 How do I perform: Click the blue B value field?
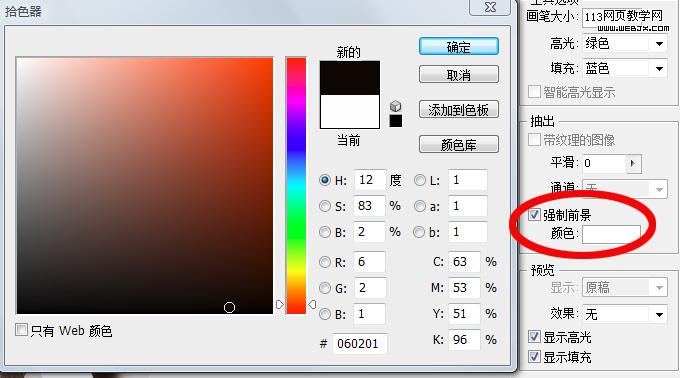click(369, 314)
